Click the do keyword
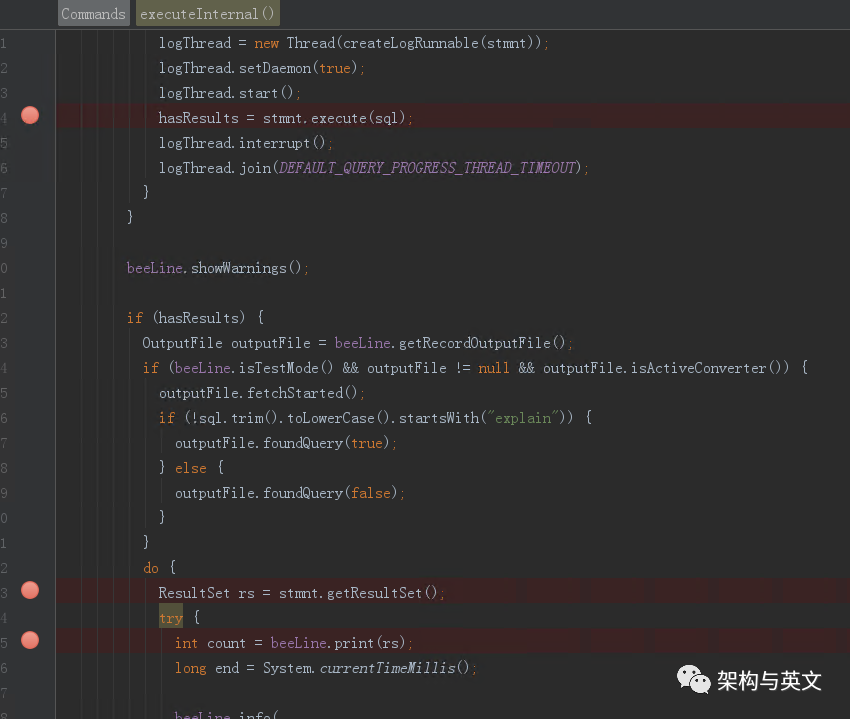This screenshot has width=850, height=719. 151,568
